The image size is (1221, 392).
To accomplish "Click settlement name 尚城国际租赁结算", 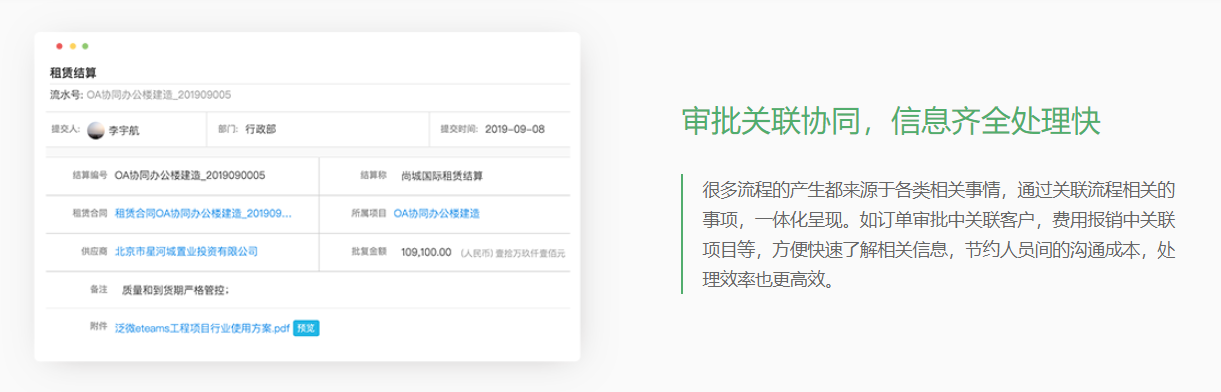I will click(x=442, y=176).
